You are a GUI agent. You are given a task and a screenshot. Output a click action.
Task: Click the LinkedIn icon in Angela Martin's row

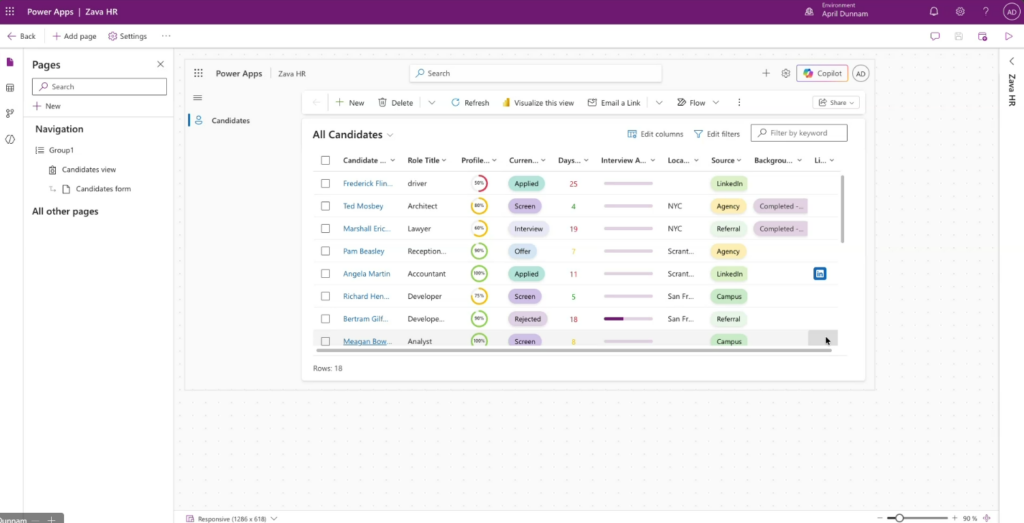pos(819,273)
